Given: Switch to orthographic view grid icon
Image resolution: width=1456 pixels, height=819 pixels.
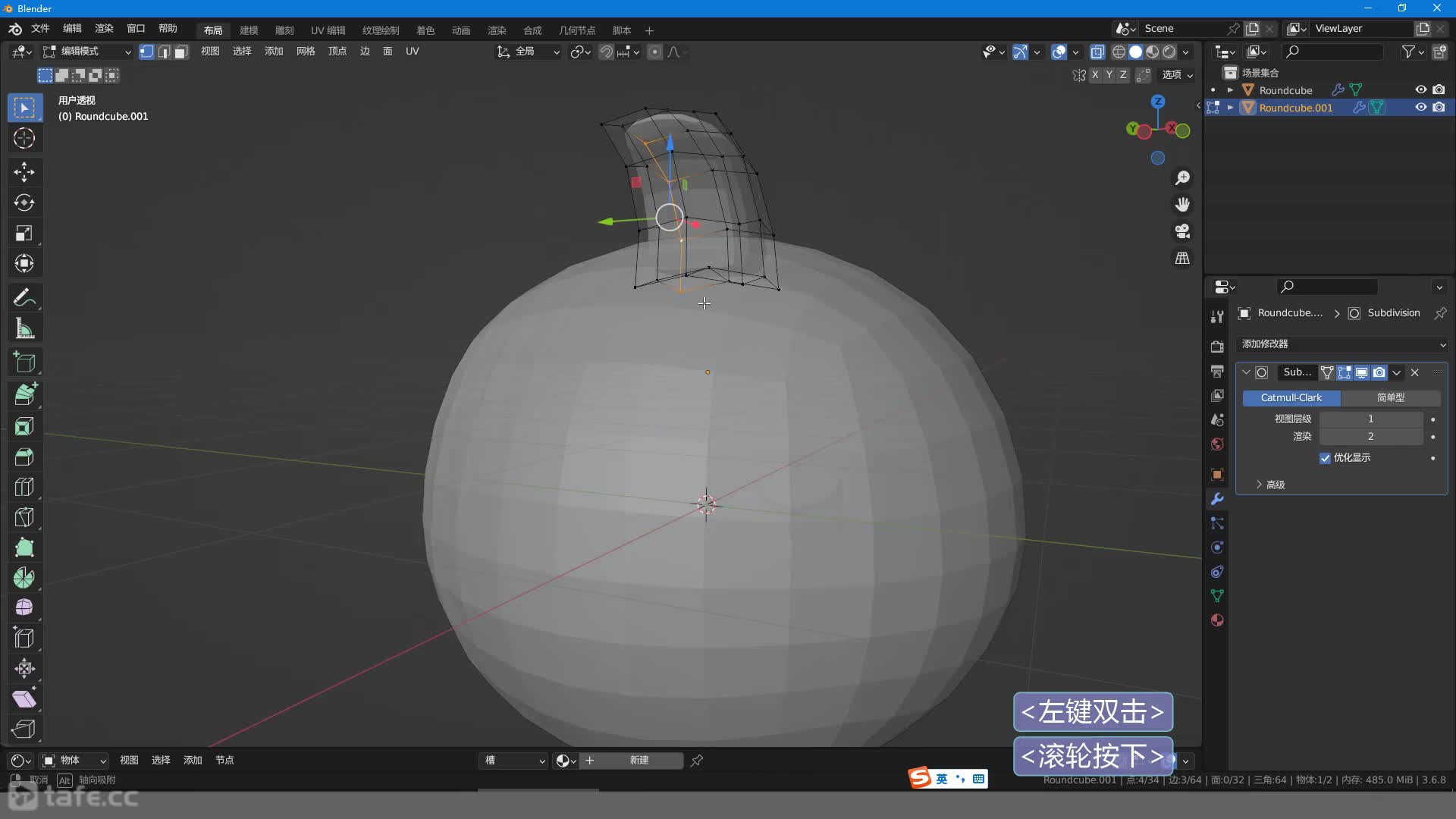Looking at the screenshot, I should point(1182,259).
